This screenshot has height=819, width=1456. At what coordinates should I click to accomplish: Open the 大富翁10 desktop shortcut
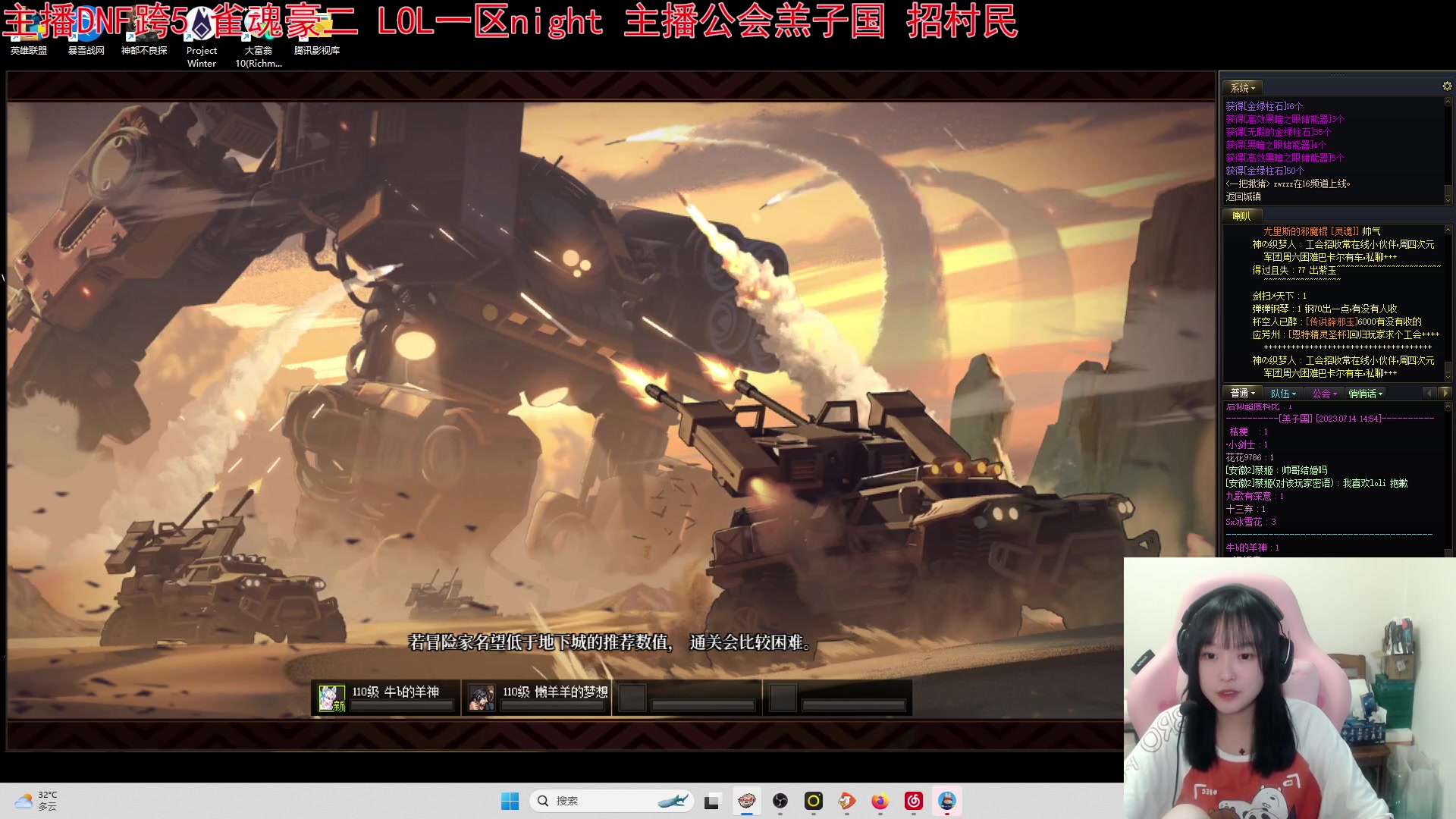click(x=259, y=38)
